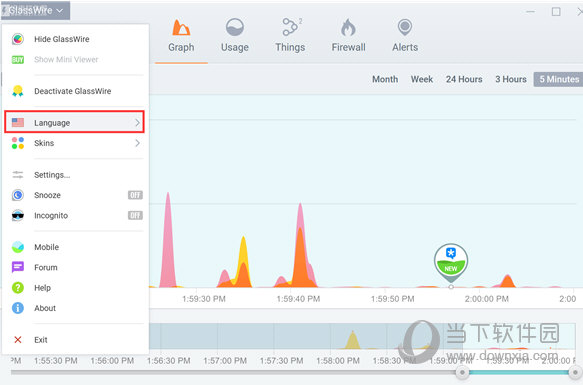Click the Incognito sunglasses icon
The height and width of the screenshot is (385, 583).
(18, 215)
